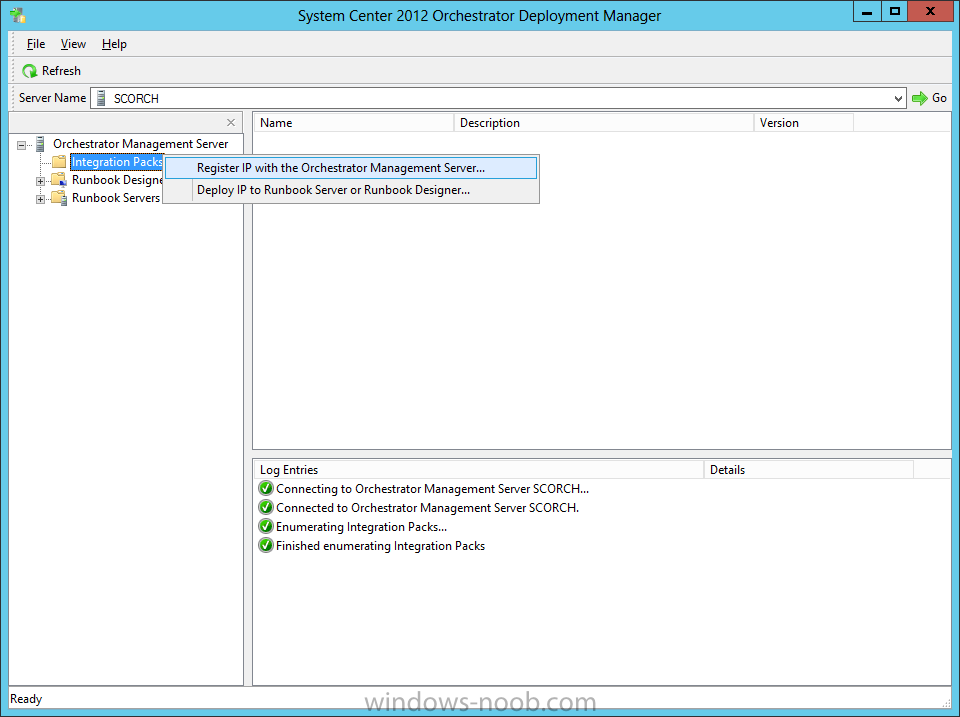Open the File menu
Image resolution: width=960 pixels, height=717 pixels.
pyautogui.click(x=36, y=44)
